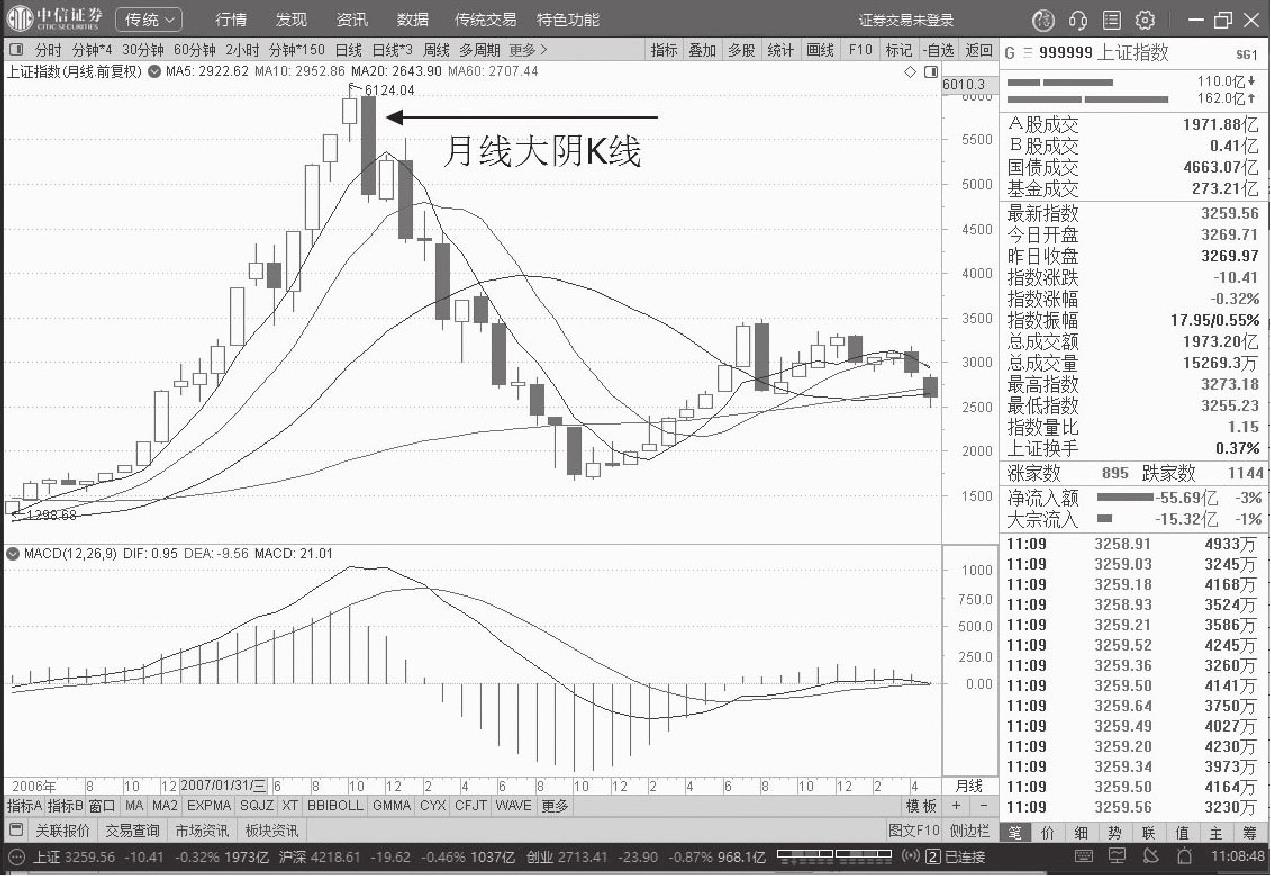
Task: Click the 标记 mark button
Action: click(898, 50)
